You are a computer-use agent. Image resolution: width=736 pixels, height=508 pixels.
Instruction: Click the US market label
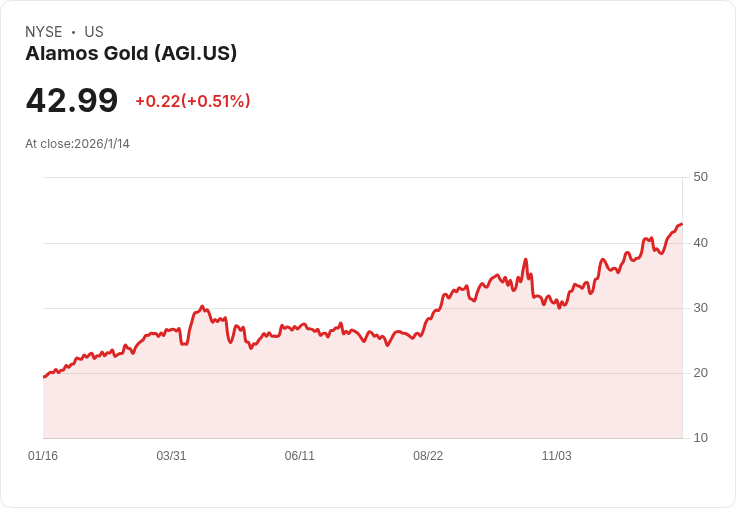click(94, 32)
